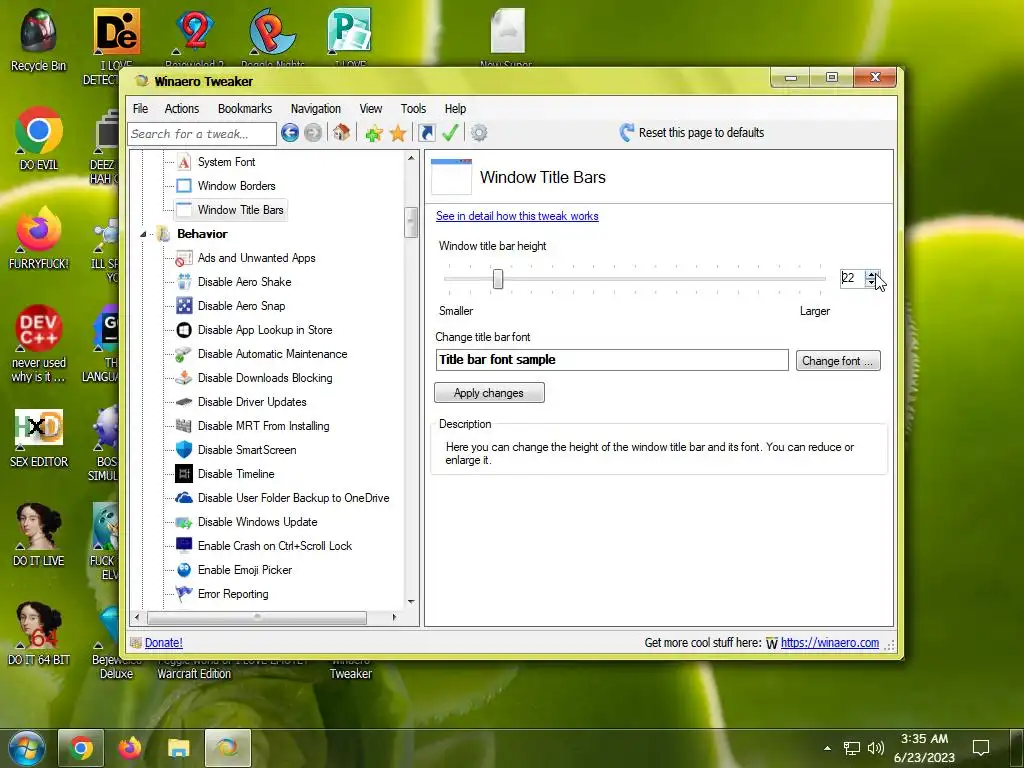Open Enable Emoji Picker tweak
The image size is (1024, 768).
coord(245,570)
